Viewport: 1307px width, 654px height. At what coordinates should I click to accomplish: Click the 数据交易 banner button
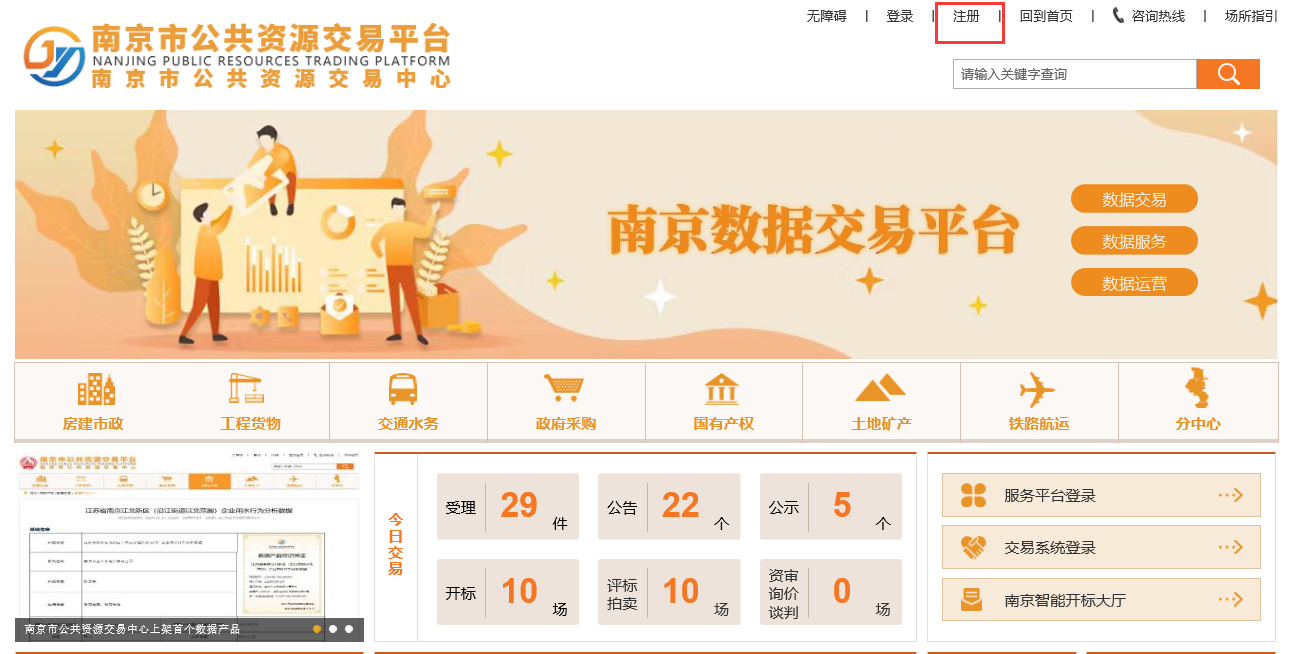click(x=1134, y=199)
